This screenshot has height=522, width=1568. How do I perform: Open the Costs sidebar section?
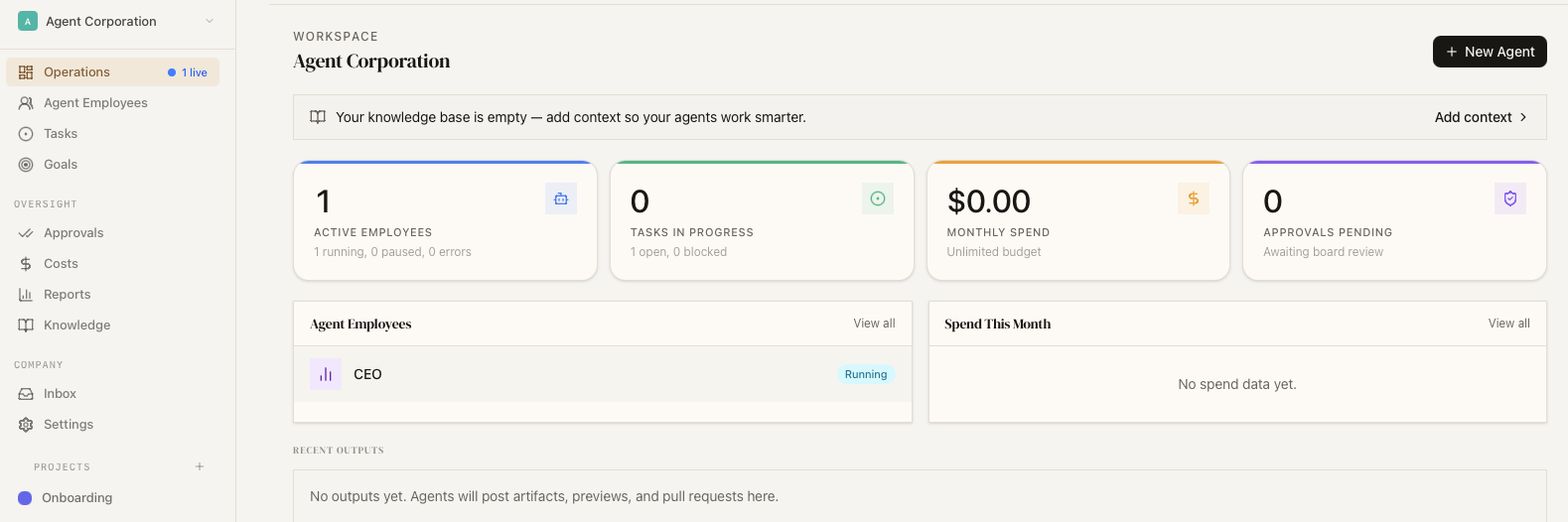click(61, 264)
